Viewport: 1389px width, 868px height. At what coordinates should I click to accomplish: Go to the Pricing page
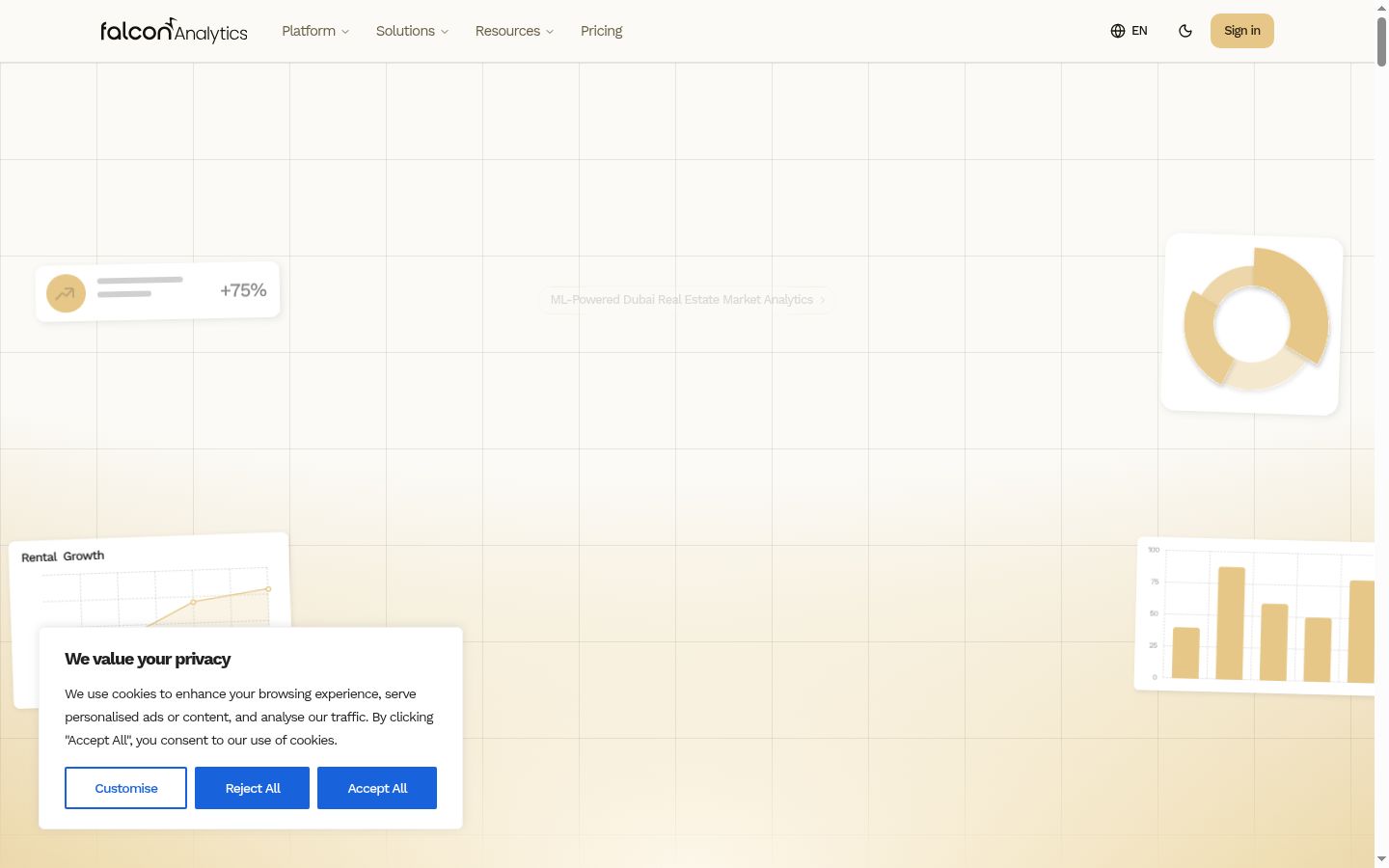[x=602, y=31]
